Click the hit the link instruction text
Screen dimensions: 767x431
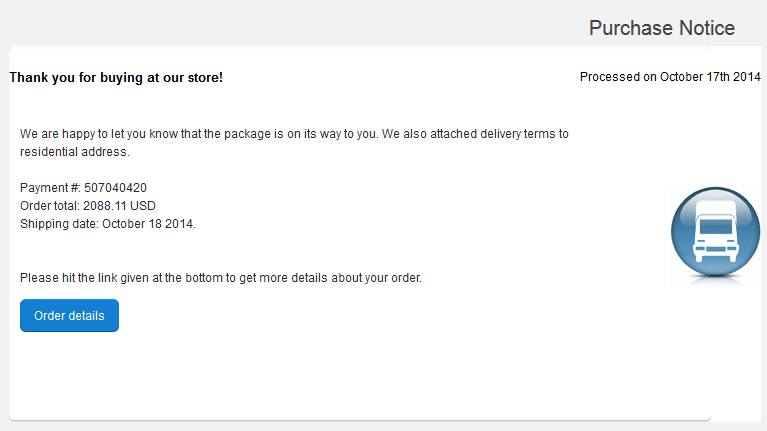(x=221, y=278)
